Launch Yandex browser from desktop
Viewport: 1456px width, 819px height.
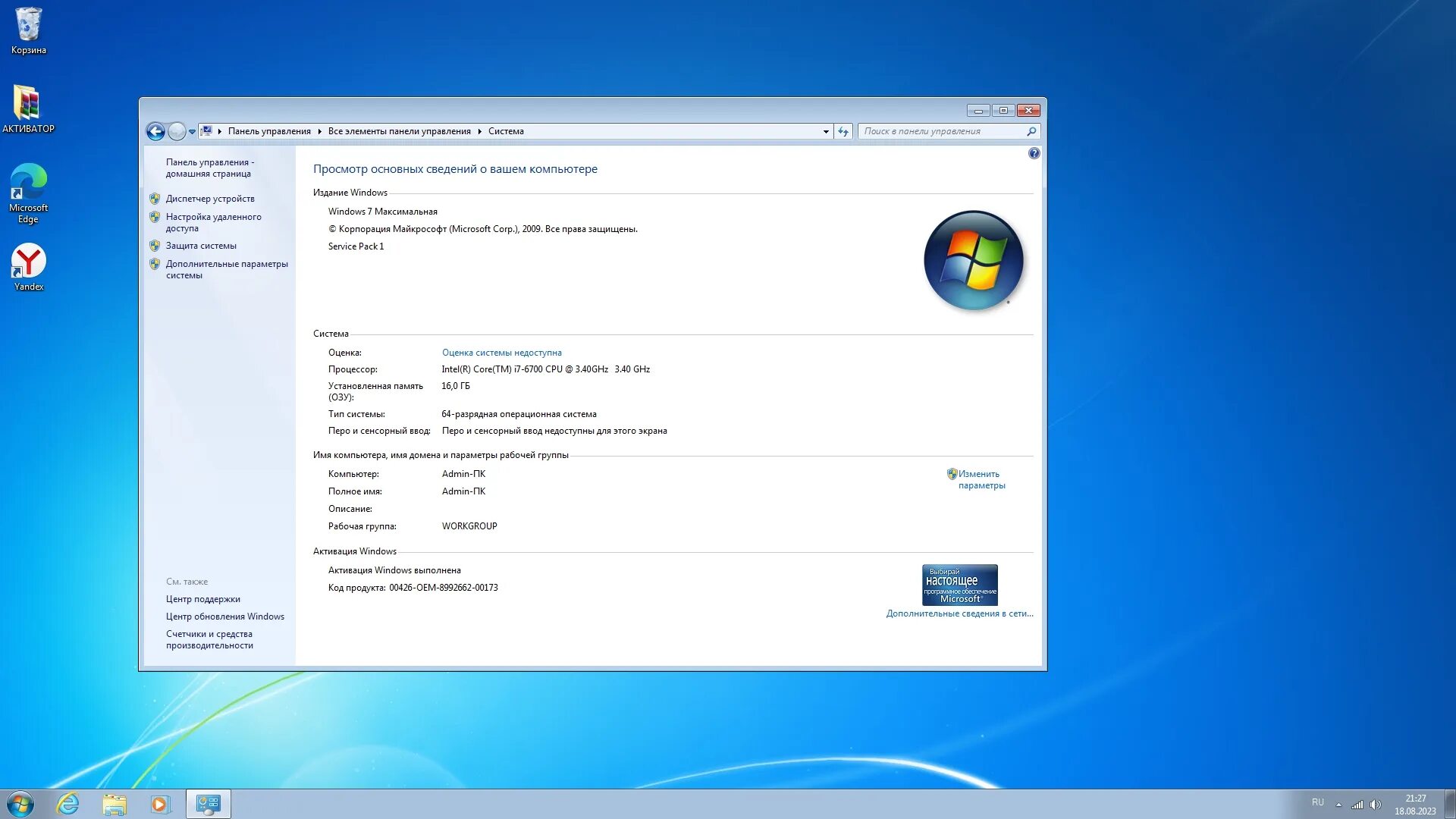point(28,267)
